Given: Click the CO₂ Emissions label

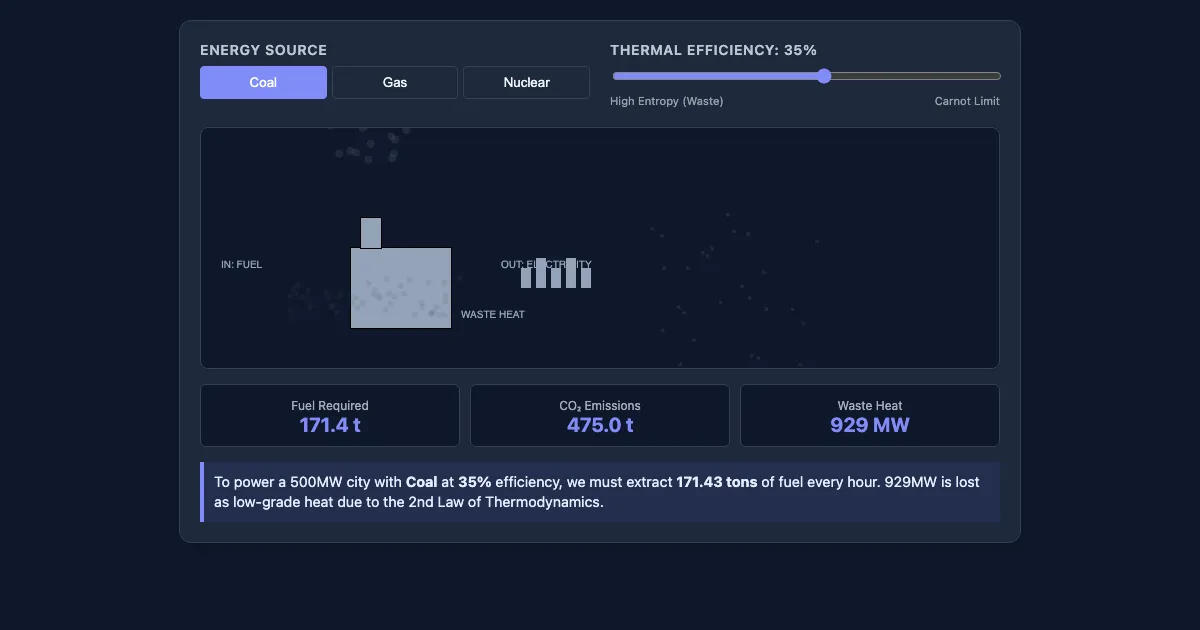Looking at the screenshot, I should point(600,405).
